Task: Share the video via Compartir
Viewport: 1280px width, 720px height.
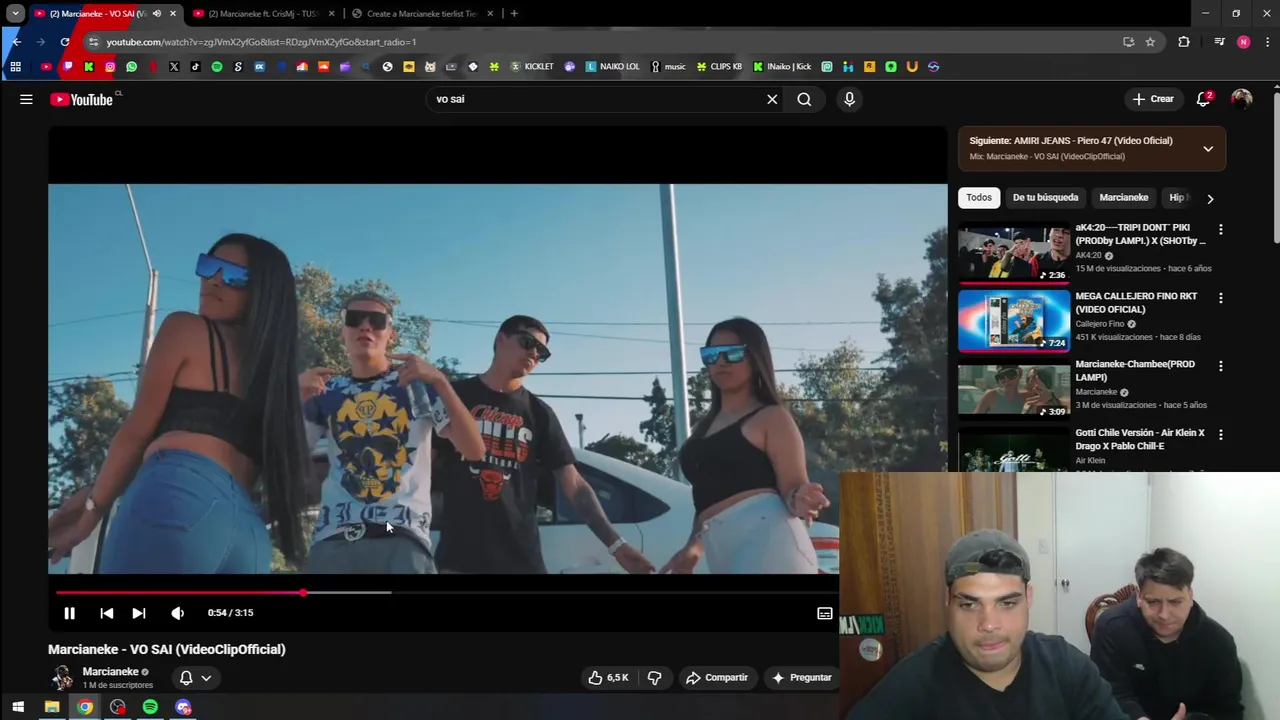Action: 717,677
